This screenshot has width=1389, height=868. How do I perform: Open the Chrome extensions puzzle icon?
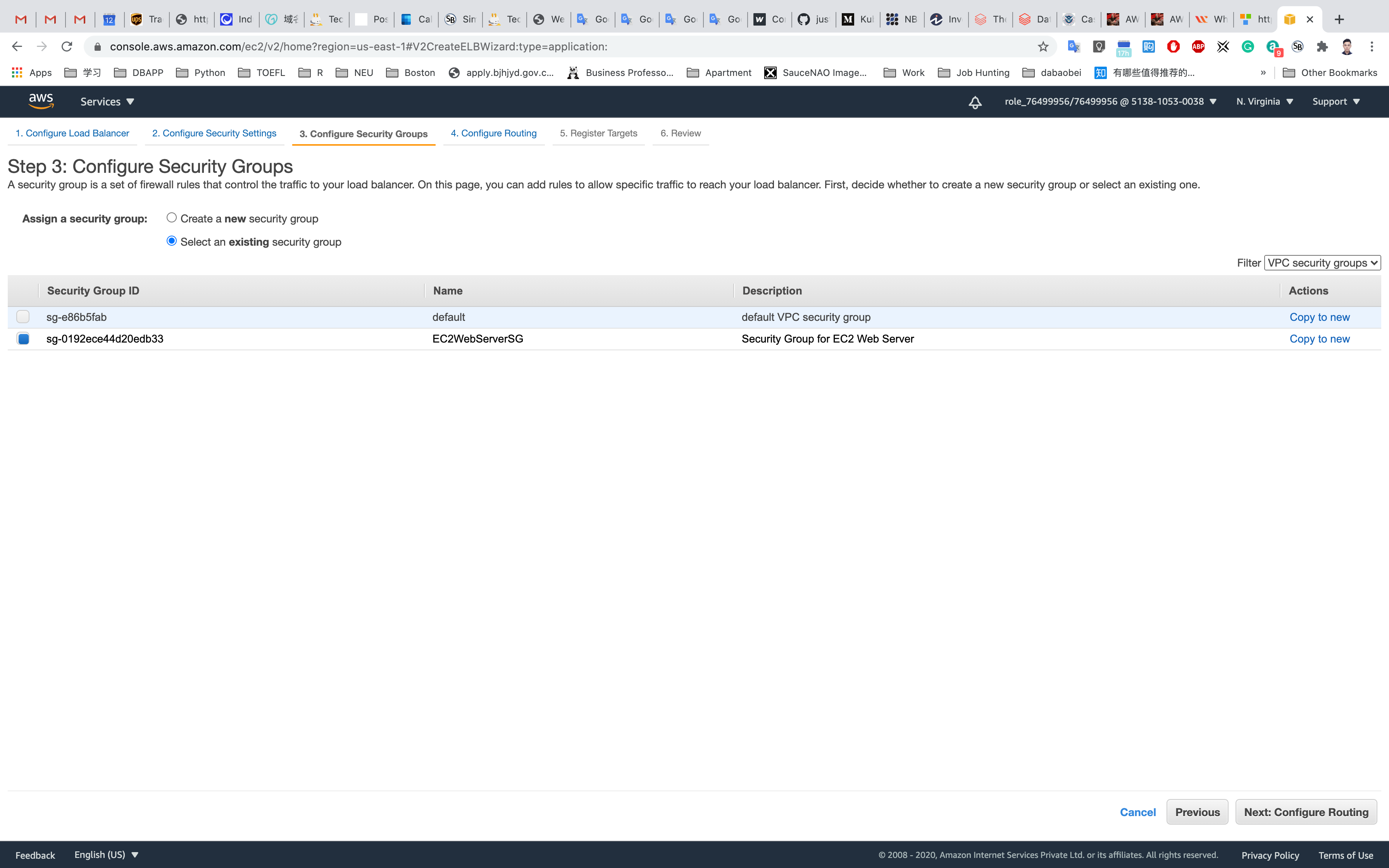tap(1322, 46)
